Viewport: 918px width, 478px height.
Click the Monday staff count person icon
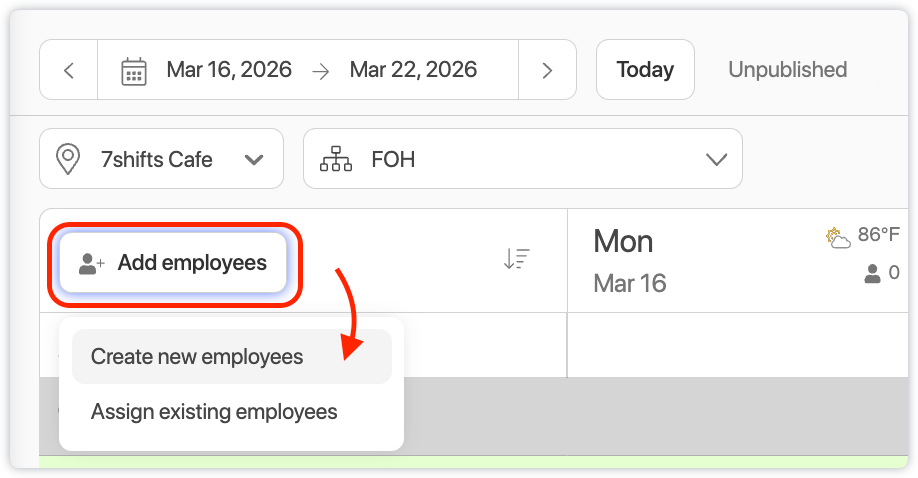[x=873, y=273]
